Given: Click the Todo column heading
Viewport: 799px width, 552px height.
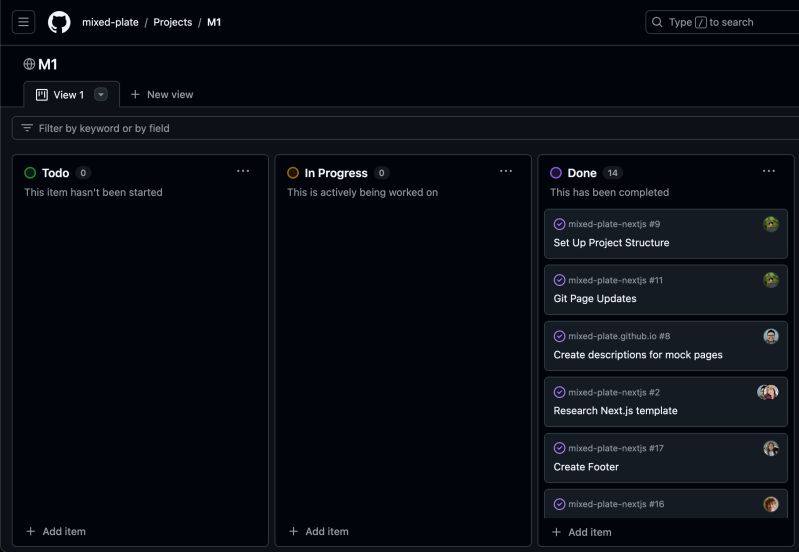Looking at the screenshot, I should click(56, 173).
